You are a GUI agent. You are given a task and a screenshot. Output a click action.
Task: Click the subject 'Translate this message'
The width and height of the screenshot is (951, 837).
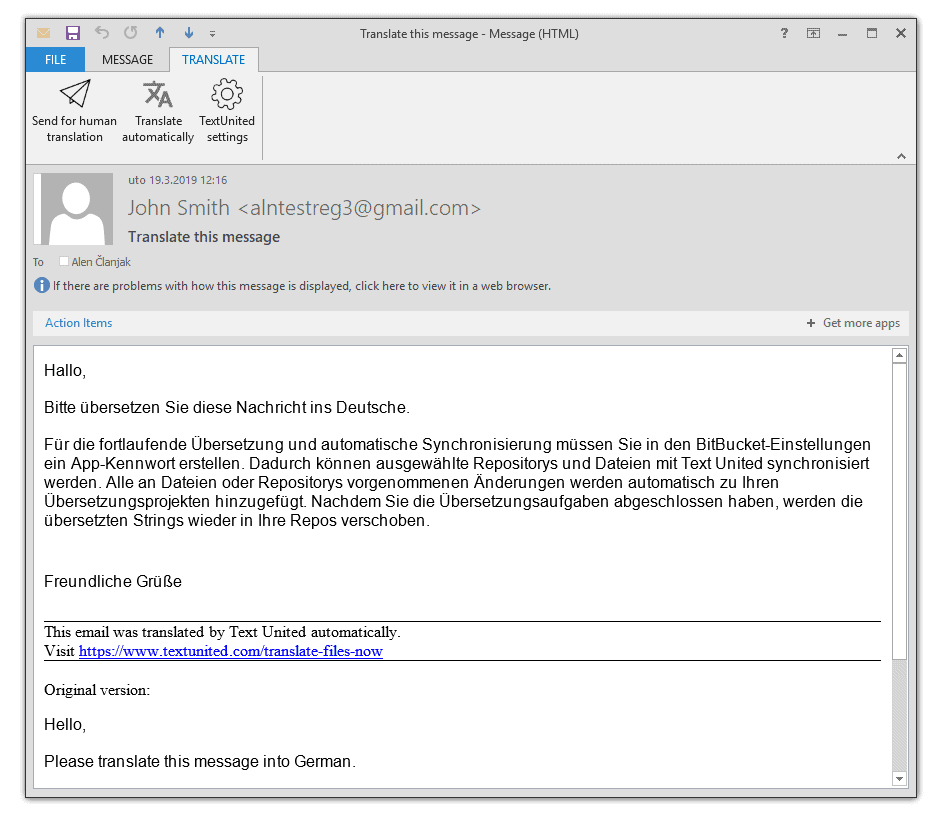click(204, 237)
